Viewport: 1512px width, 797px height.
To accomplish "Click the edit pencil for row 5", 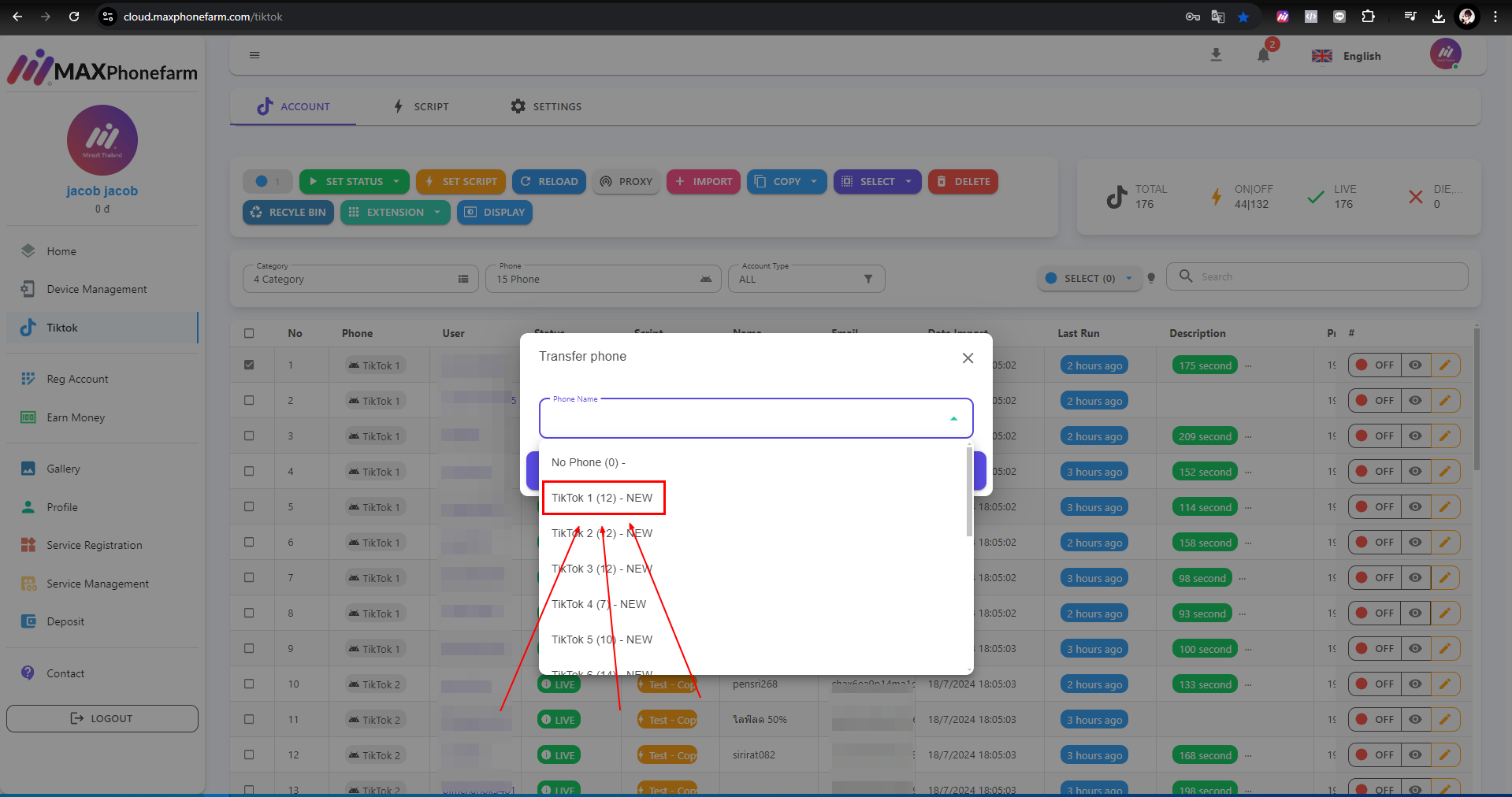I will point(1445,507).
